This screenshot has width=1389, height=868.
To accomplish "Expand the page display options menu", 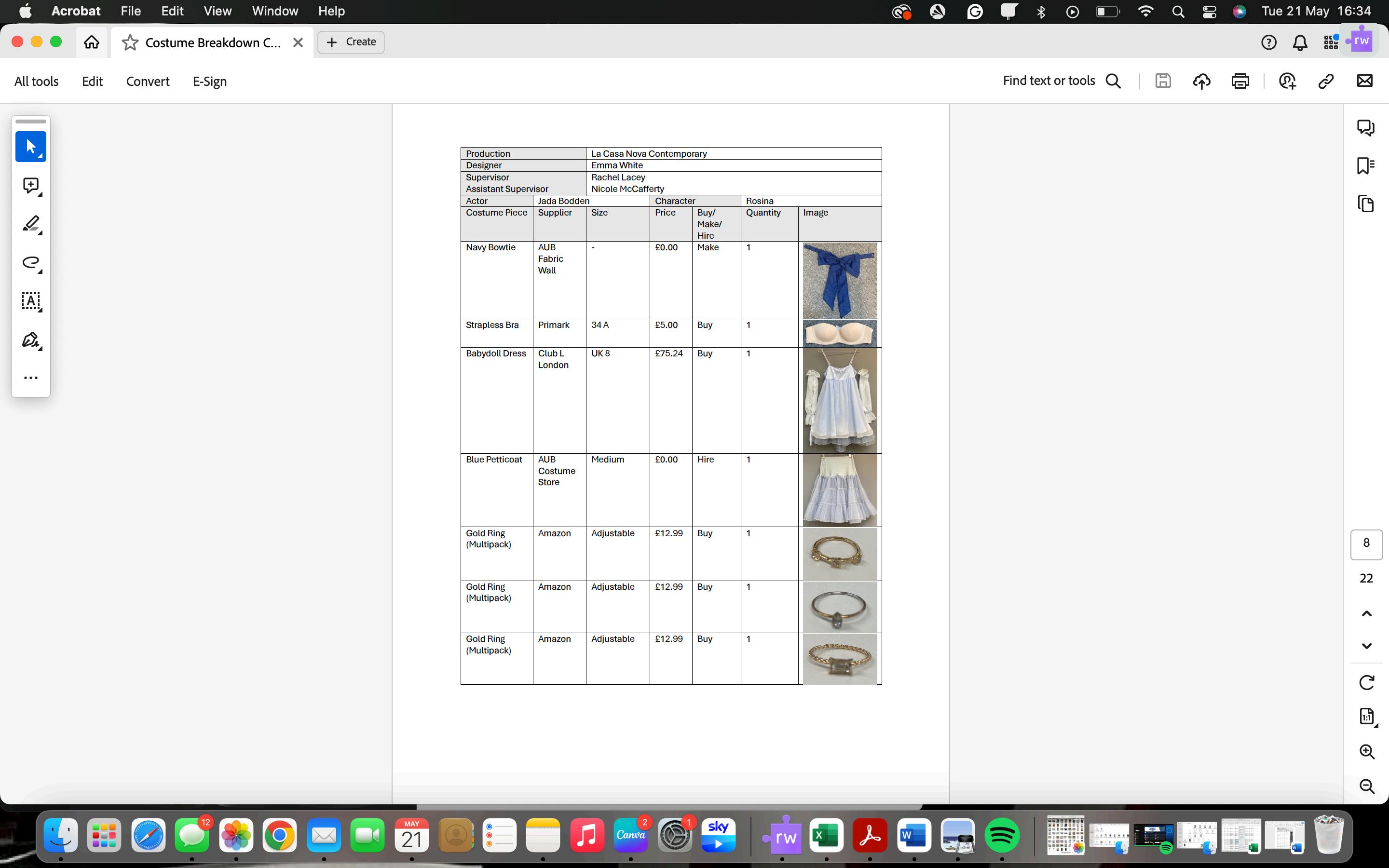I will [1367, 716].
